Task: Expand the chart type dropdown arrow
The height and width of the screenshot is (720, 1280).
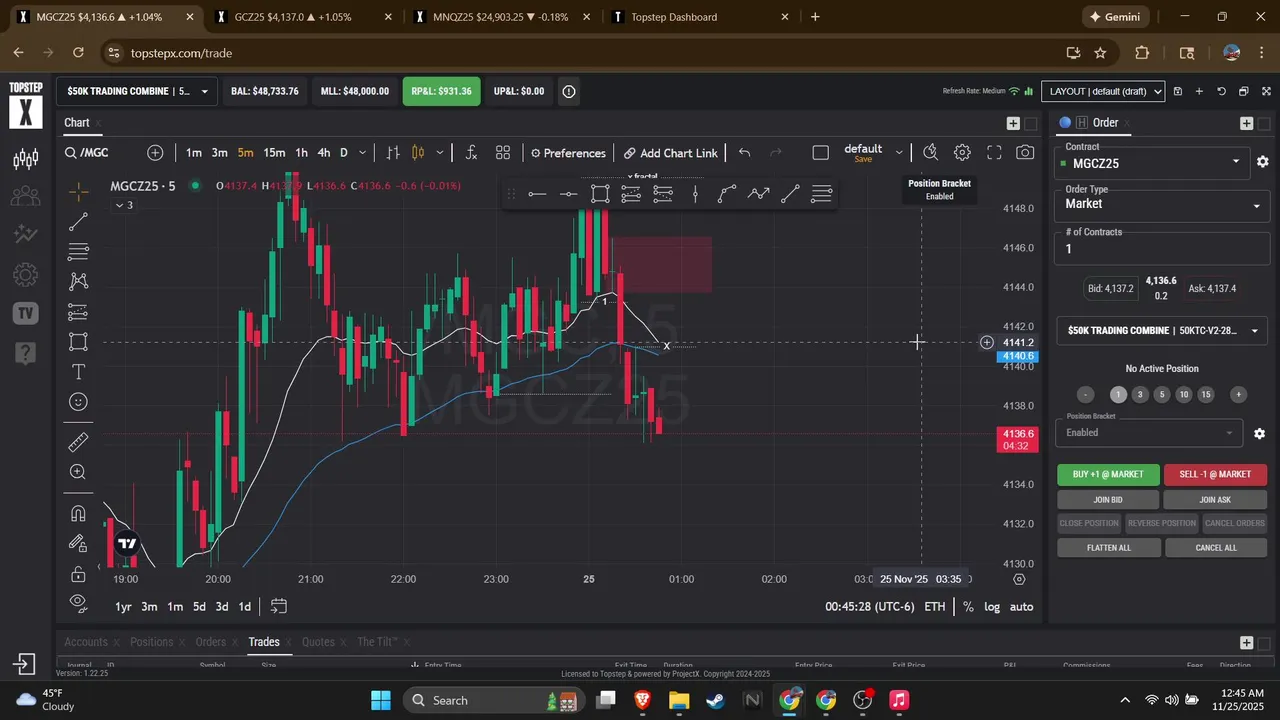Action: tap(440, 153)
